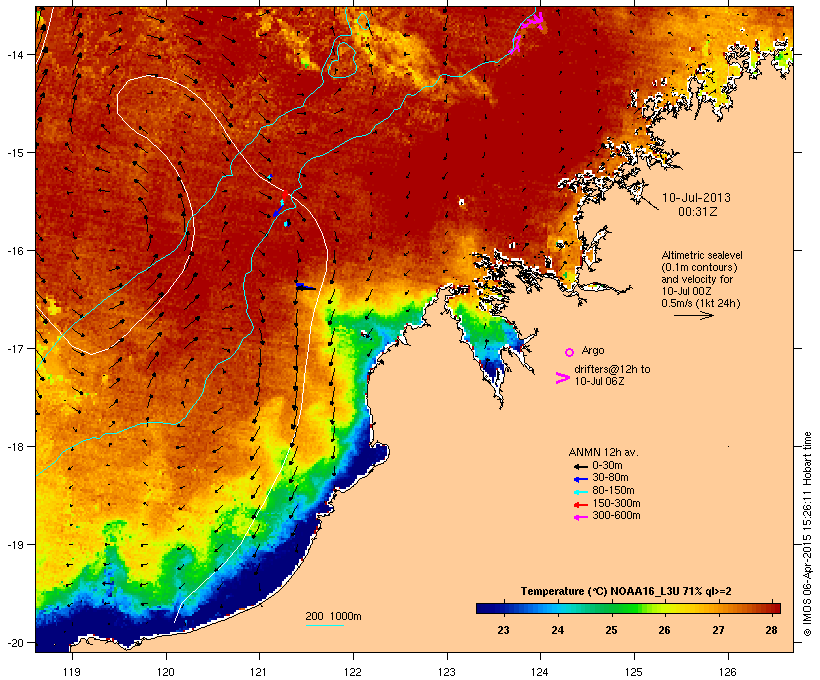Screen dimensions: 820x680
Task: Click the date label 10-Jul-2013
Action: click(x=696, y=198)
